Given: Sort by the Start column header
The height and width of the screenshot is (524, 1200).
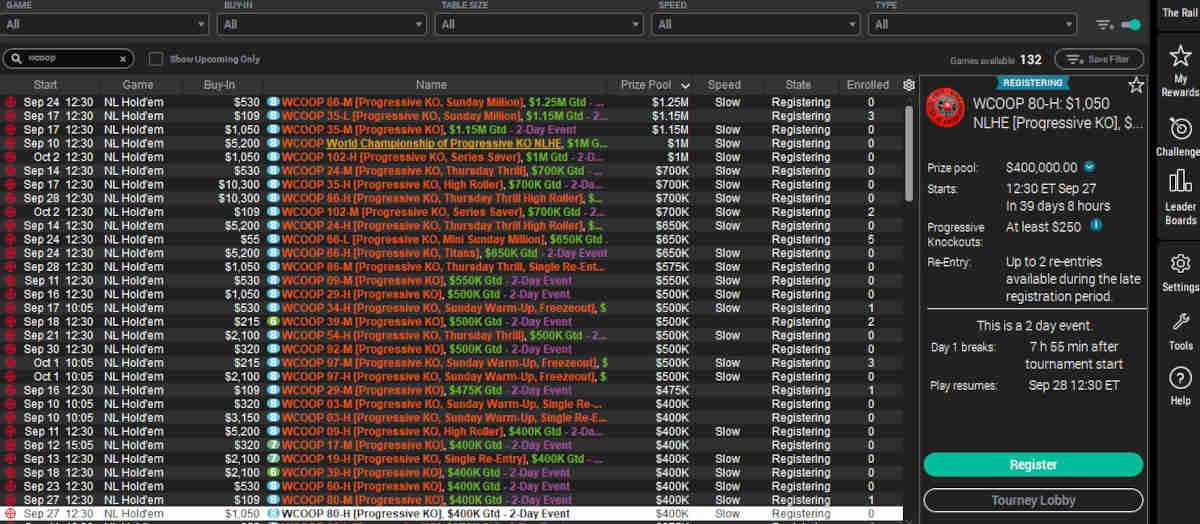Looking at the screenshot, I should tap(45, 85).
